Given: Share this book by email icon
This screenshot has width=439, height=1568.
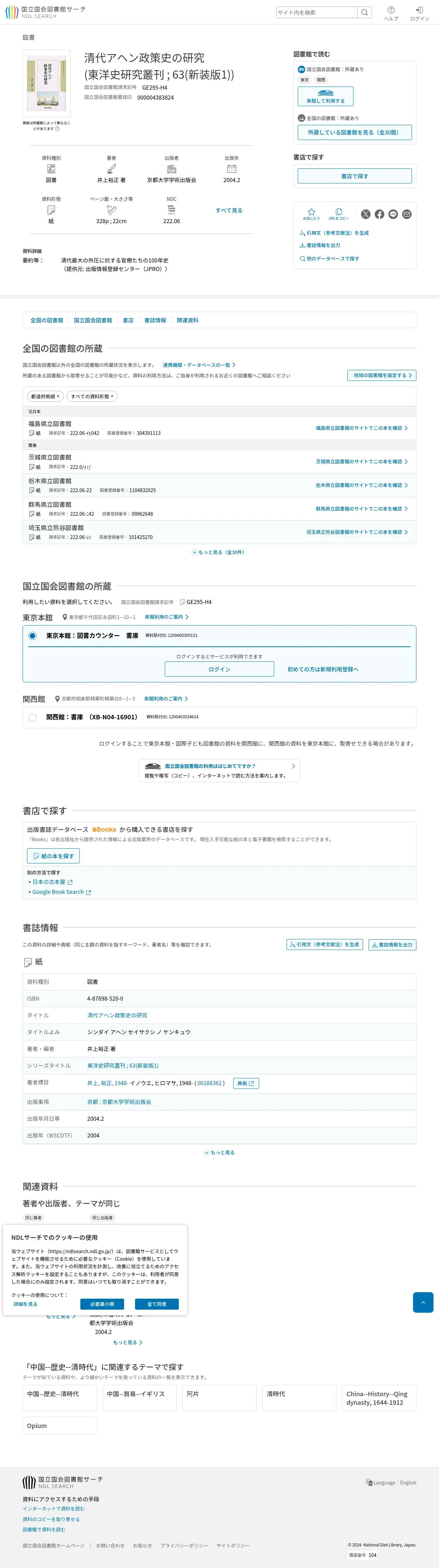Looking at the screenshot, I should (x=407, y=214).
